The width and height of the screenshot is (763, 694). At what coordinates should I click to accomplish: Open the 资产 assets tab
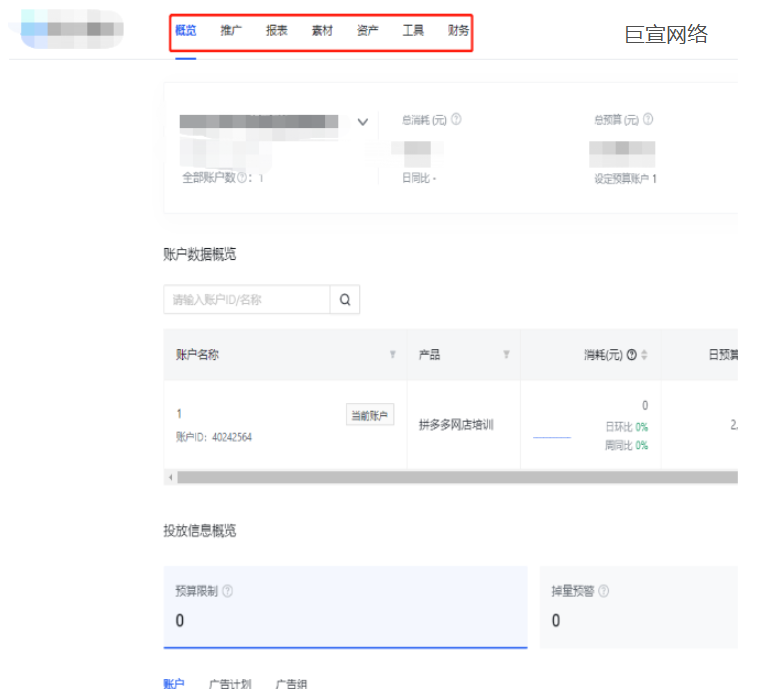[367, 31]
